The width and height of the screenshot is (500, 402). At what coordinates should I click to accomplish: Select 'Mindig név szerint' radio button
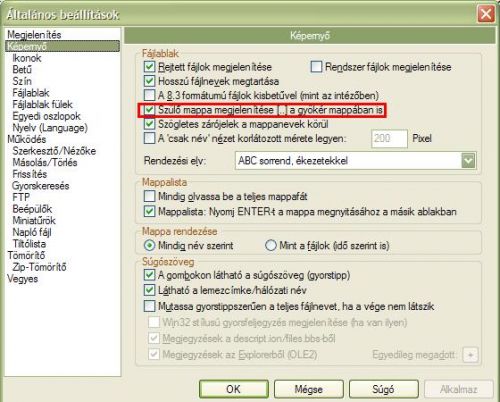point(149,246)
